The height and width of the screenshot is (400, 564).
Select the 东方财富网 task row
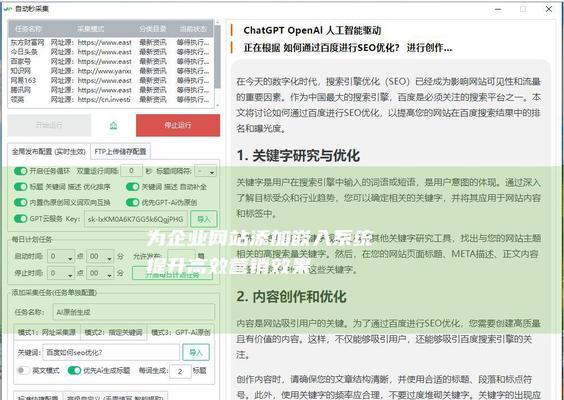tap(111, 42)
